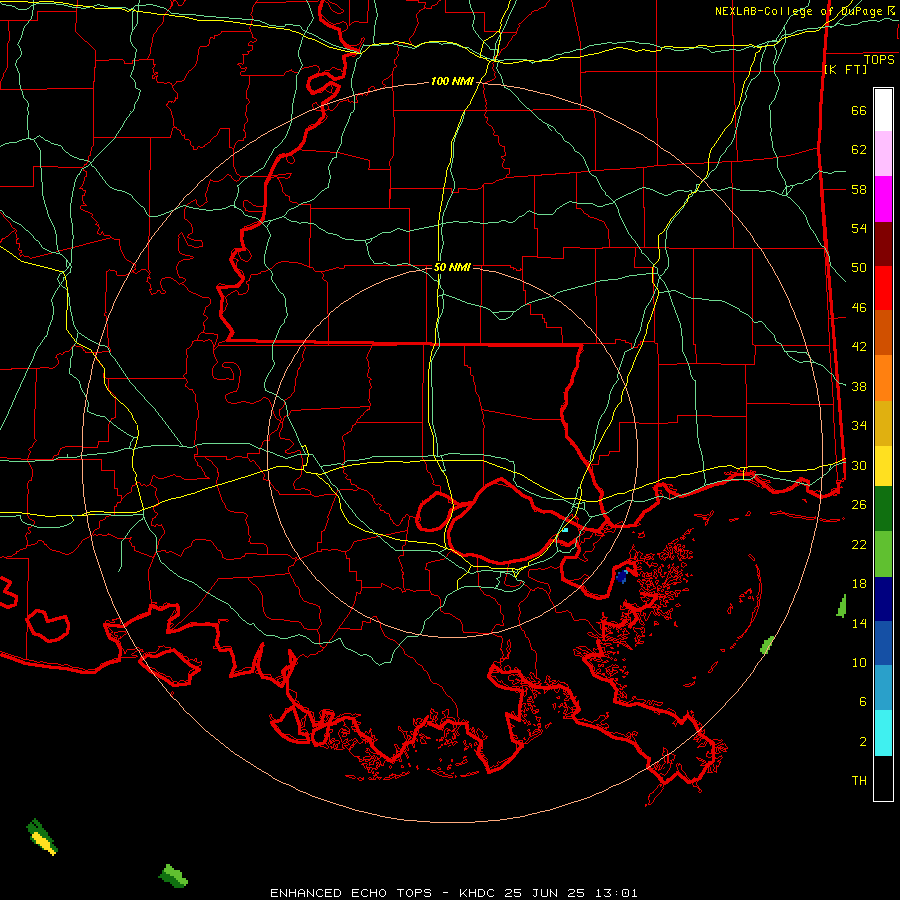Click the 'TH' threshold legend label
The width and height of the screenshot is (900, 900).
pyautogui.click(x=859, y=781)
